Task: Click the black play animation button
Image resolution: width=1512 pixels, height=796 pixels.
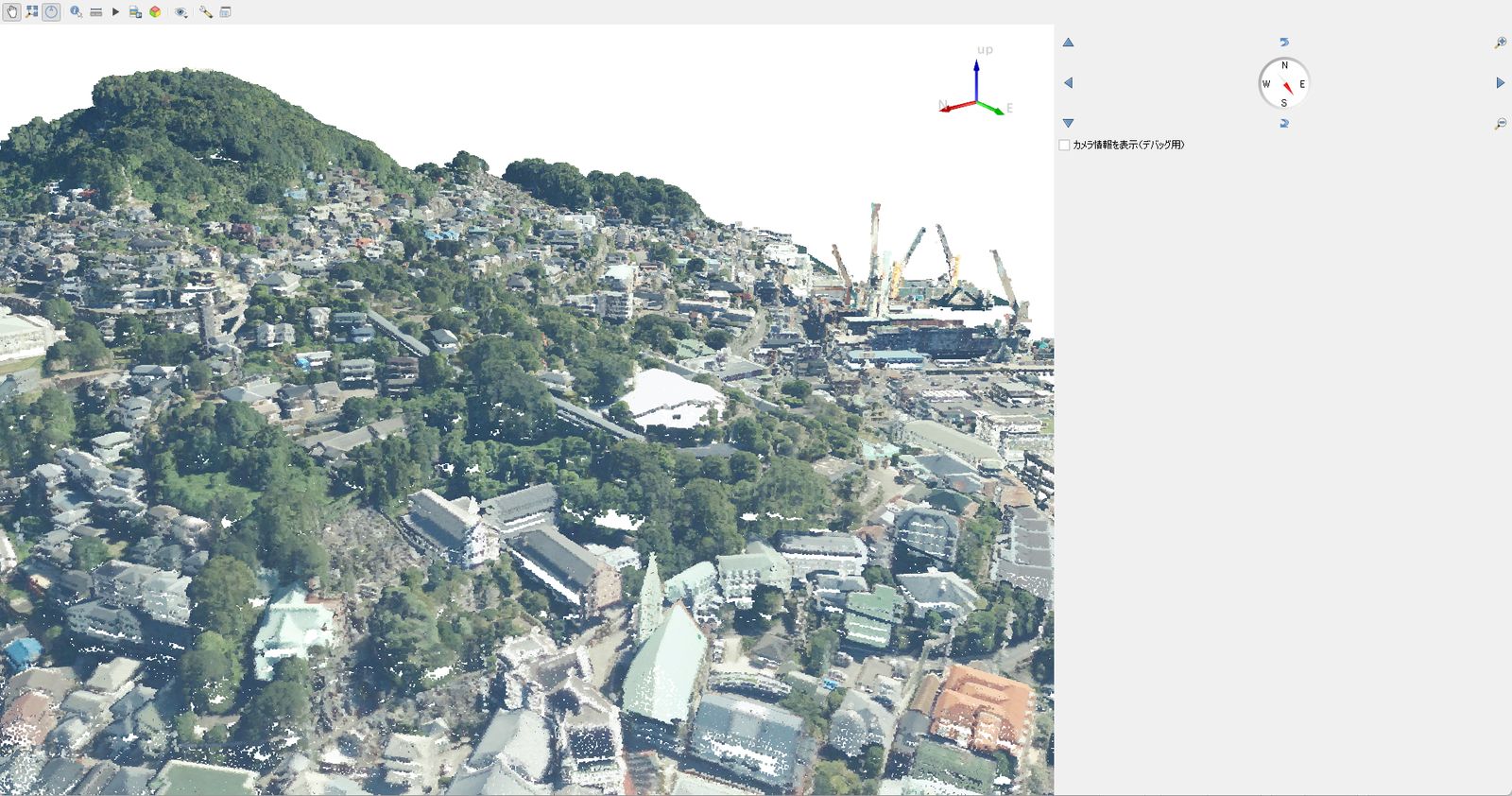Action: (x=115, y=12)
